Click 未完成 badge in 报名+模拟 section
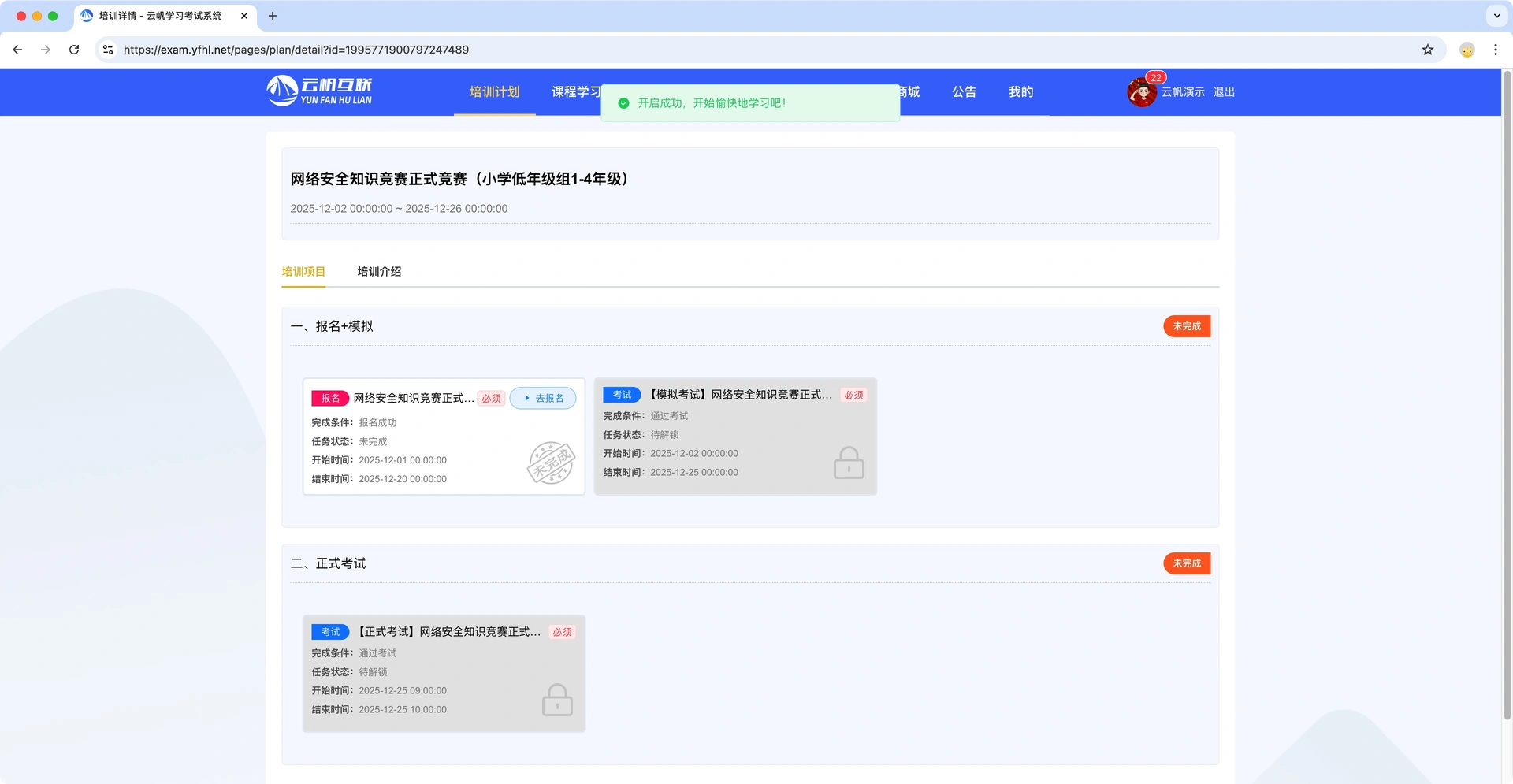The image size is (1513, 784). point(1187,326)
